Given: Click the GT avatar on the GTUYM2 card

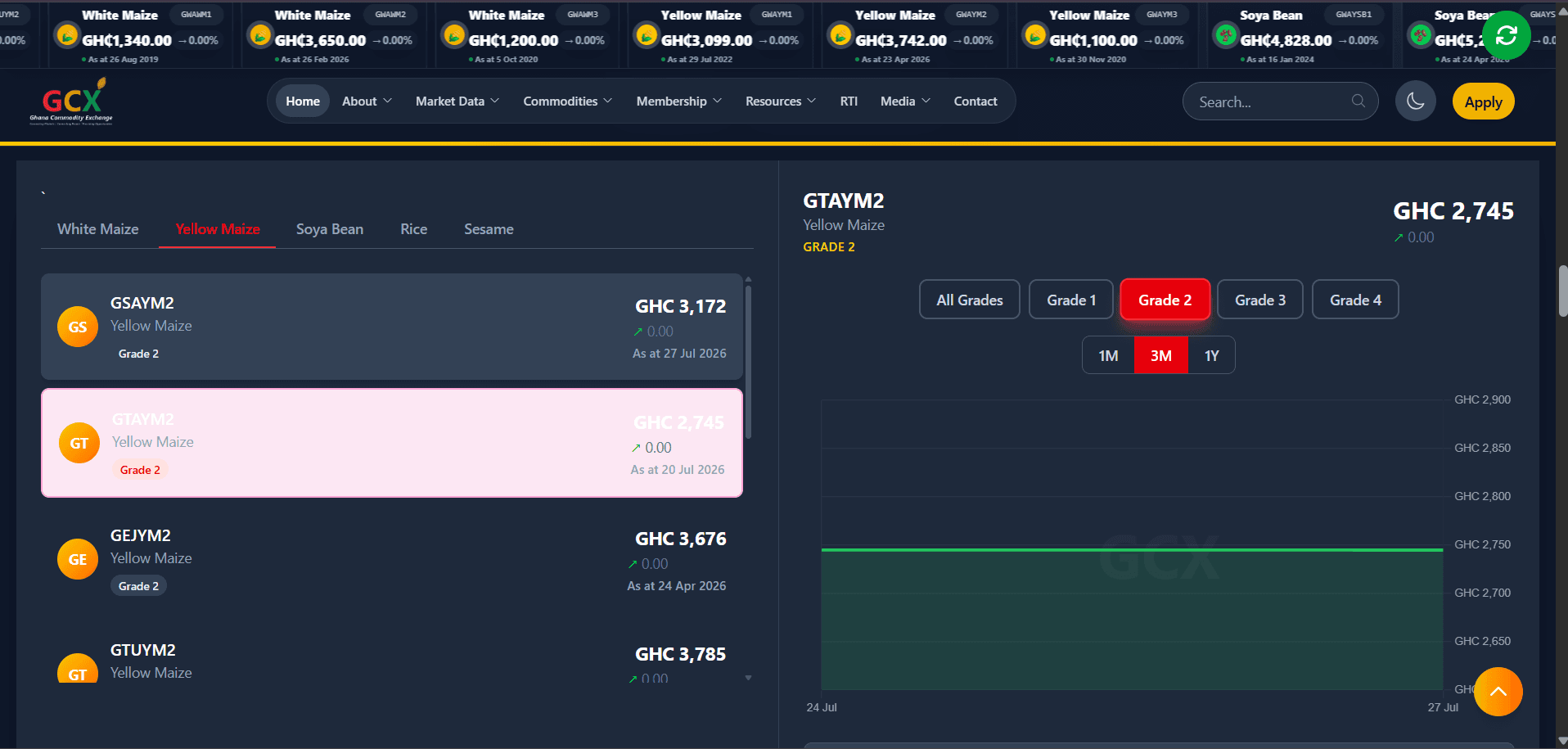Looking at the screenshot, I should coord(78,669).
